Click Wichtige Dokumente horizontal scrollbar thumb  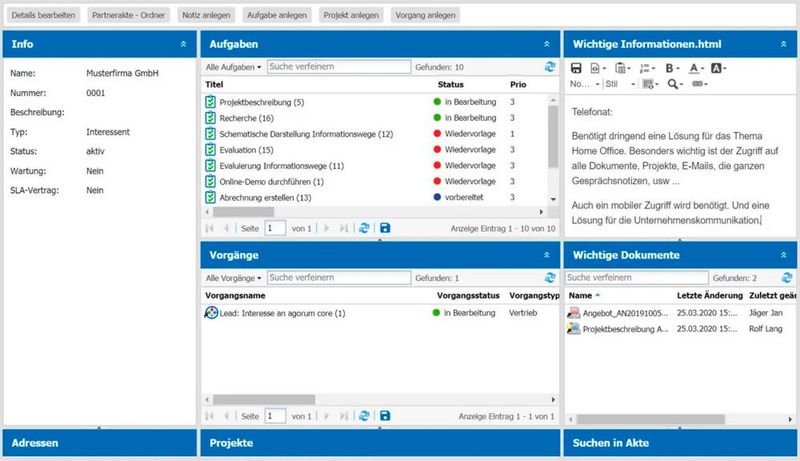[651, 419]
